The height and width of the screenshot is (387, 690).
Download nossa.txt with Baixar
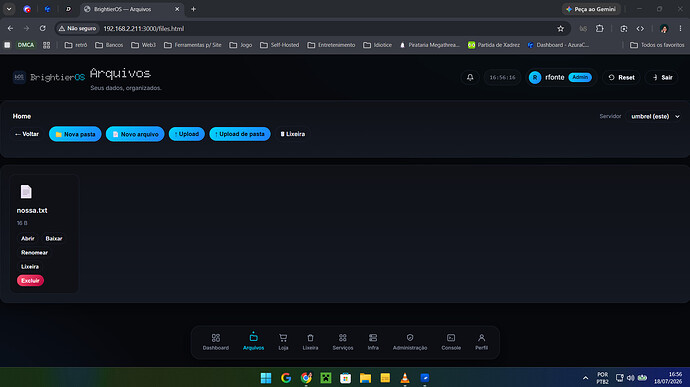[x=54, y=239]
